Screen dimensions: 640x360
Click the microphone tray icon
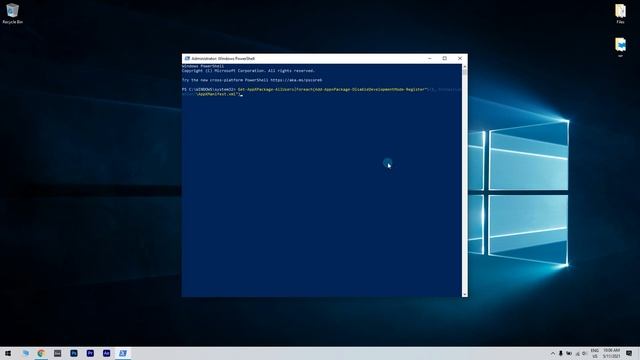pos(561,353)
